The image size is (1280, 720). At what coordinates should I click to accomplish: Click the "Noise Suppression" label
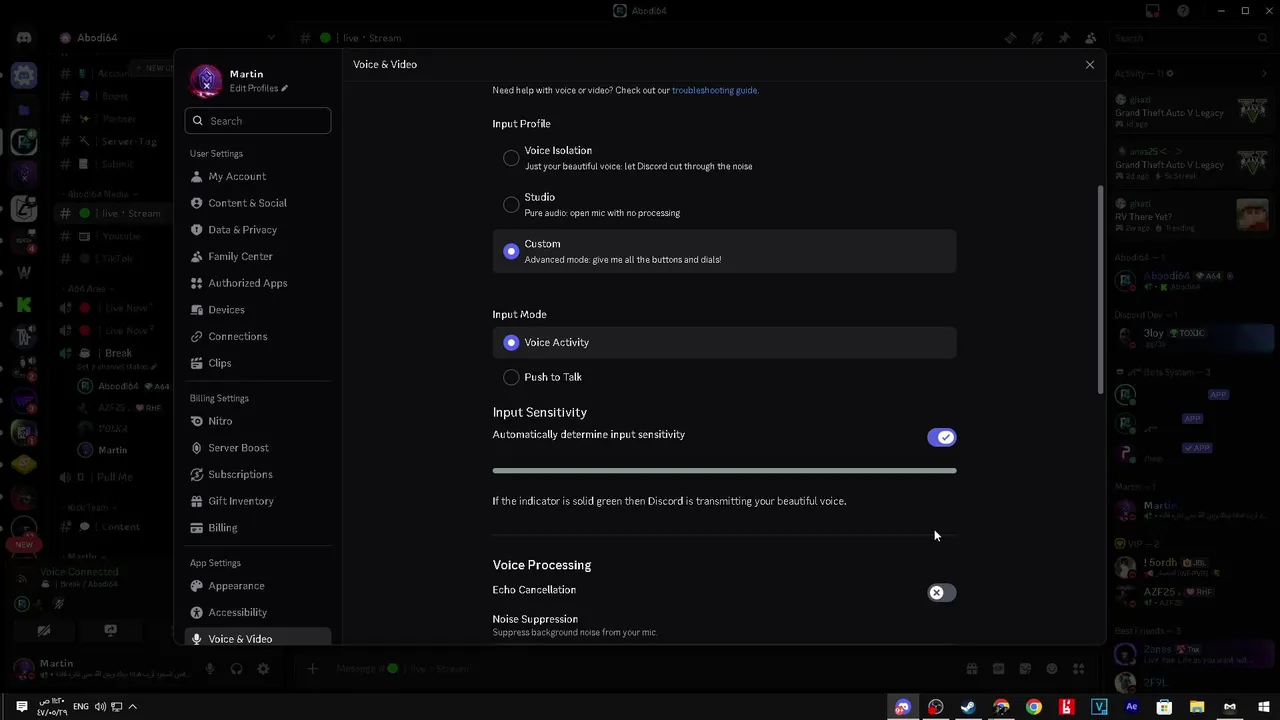click(535, 619)
